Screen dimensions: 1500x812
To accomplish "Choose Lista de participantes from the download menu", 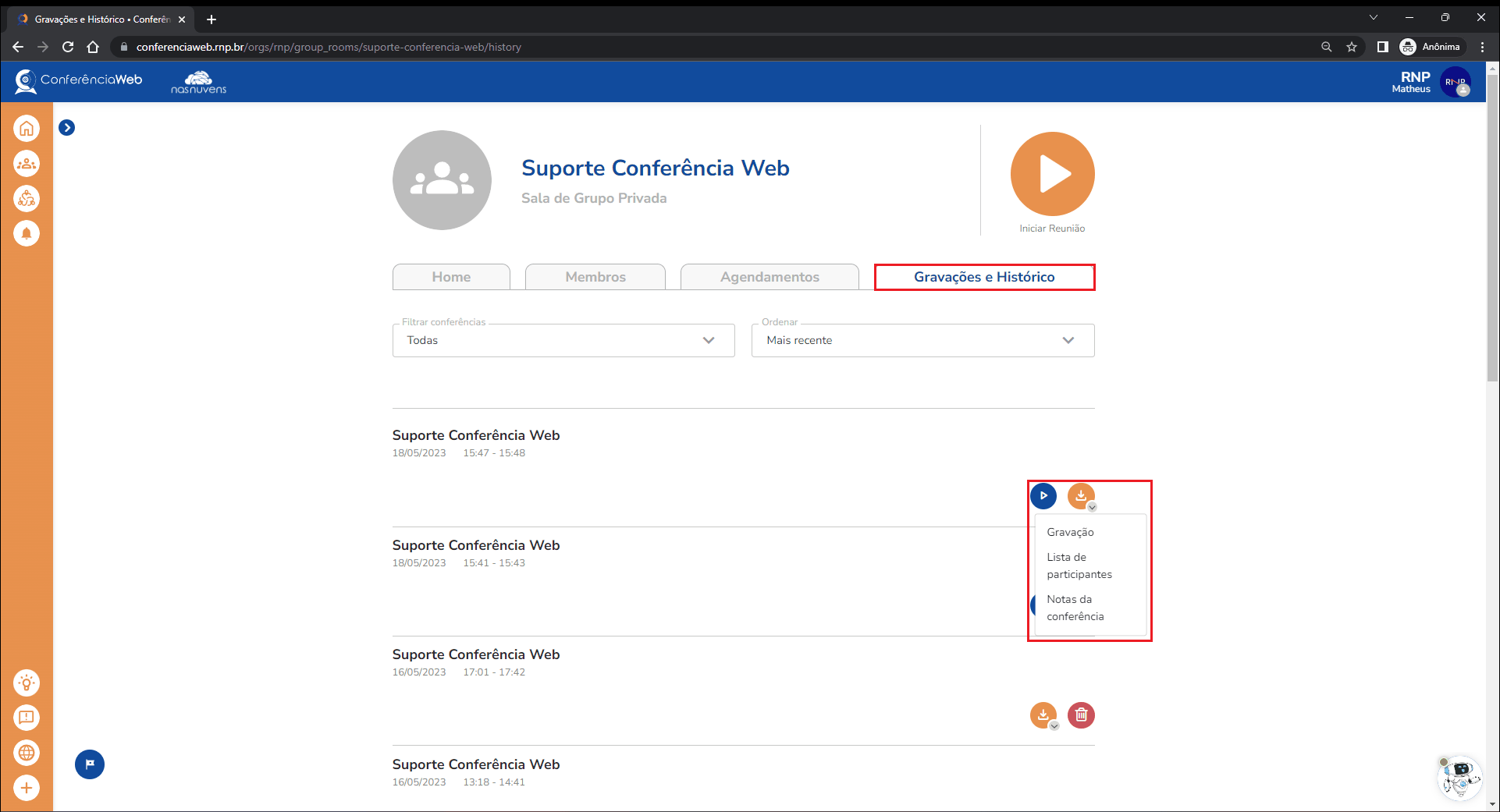I will [1079, 566].
